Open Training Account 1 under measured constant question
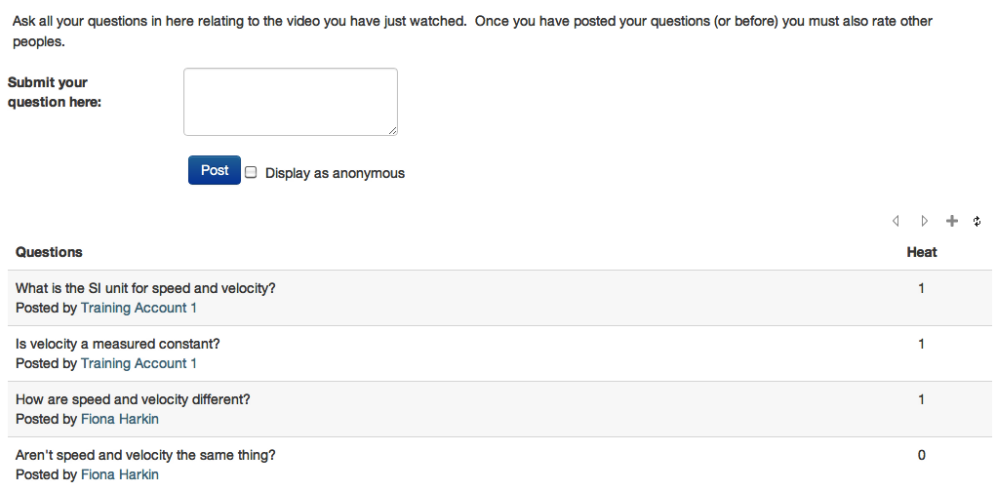This screenshot has height=493, width=1007. pos(138,363)
